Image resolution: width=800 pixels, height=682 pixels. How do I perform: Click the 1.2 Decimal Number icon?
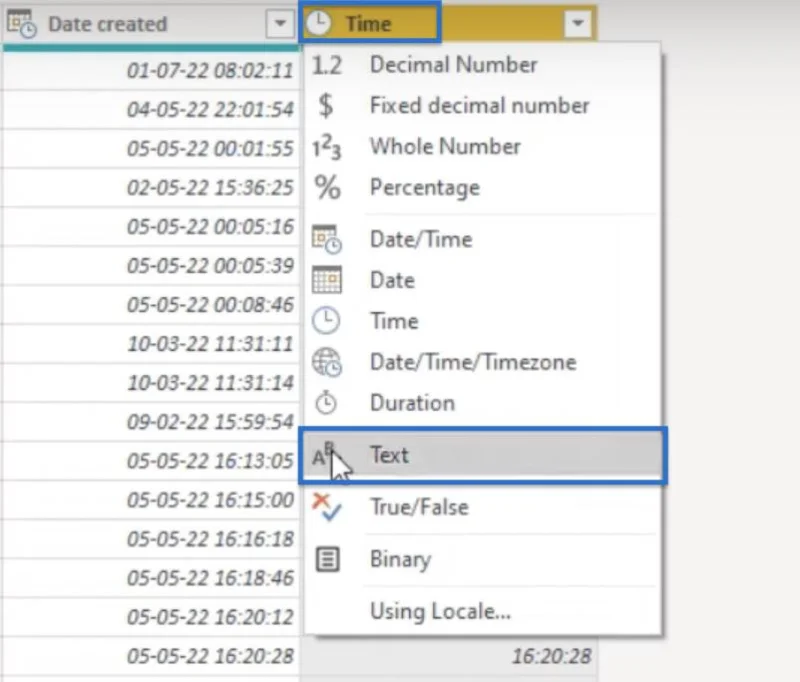coord(327,65)
